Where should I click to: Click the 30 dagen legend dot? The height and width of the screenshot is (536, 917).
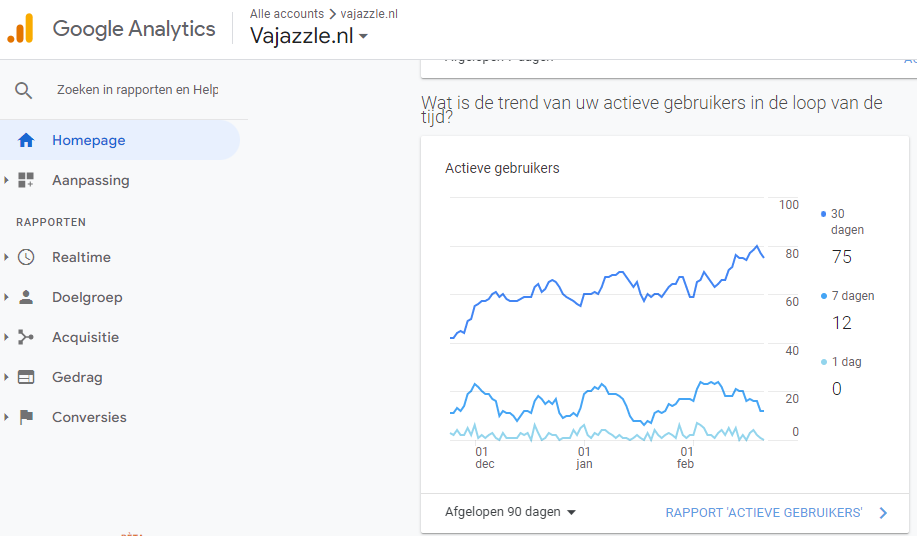coord(823,214)
